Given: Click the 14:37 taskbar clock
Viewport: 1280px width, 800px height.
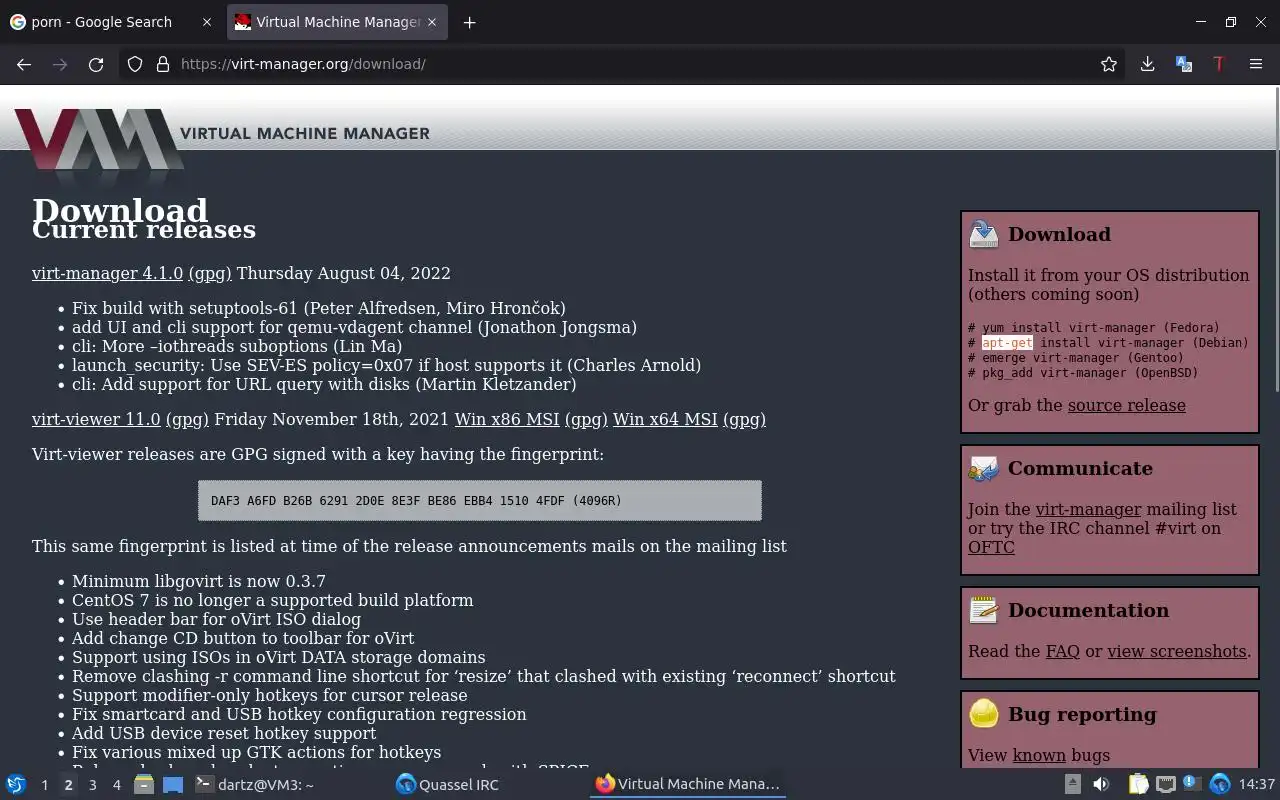Looking at the screenshot, I should click(1256, 784).
